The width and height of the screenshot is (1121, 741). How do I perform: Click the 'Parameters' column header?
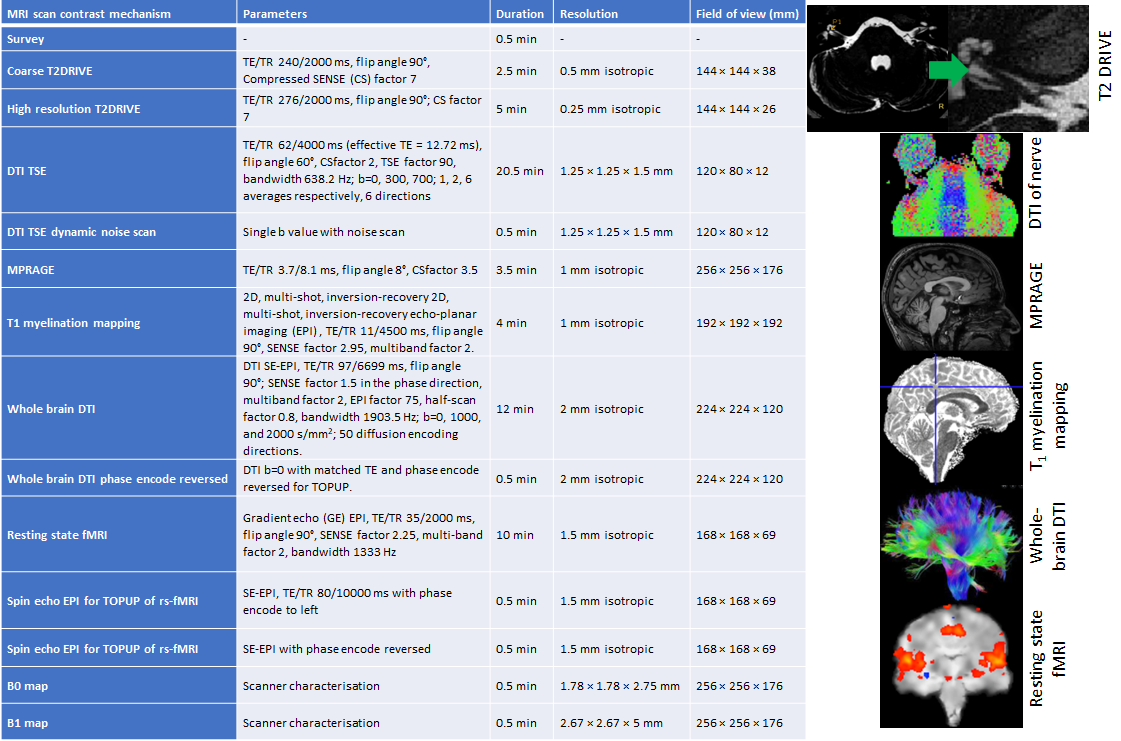coord(275,14)
